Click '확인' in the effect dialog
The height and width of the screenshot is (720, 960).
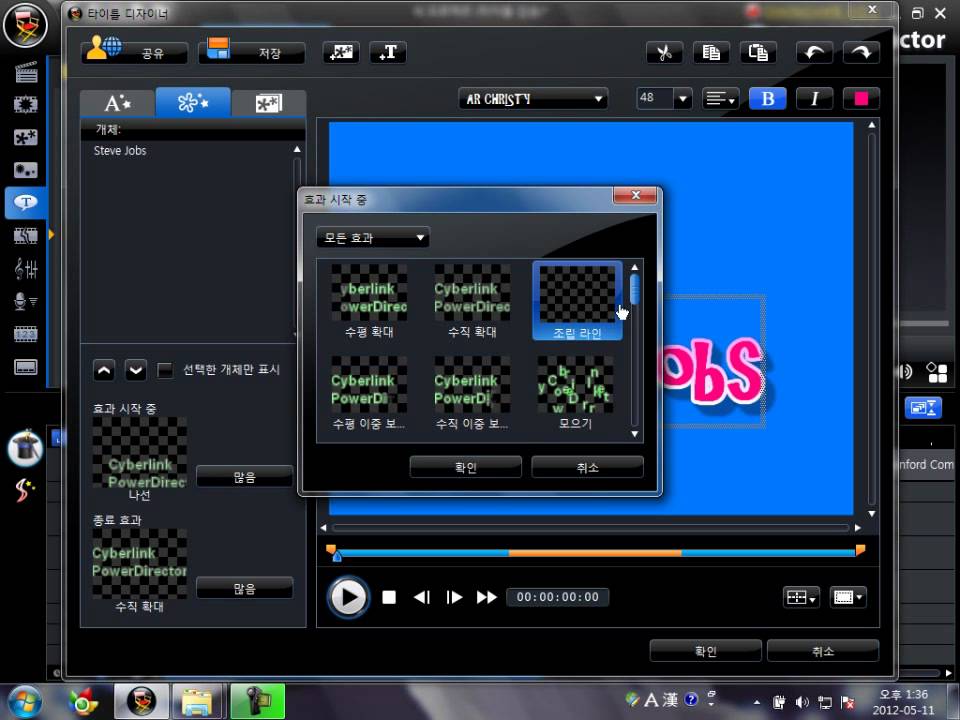tap(465, 467)
